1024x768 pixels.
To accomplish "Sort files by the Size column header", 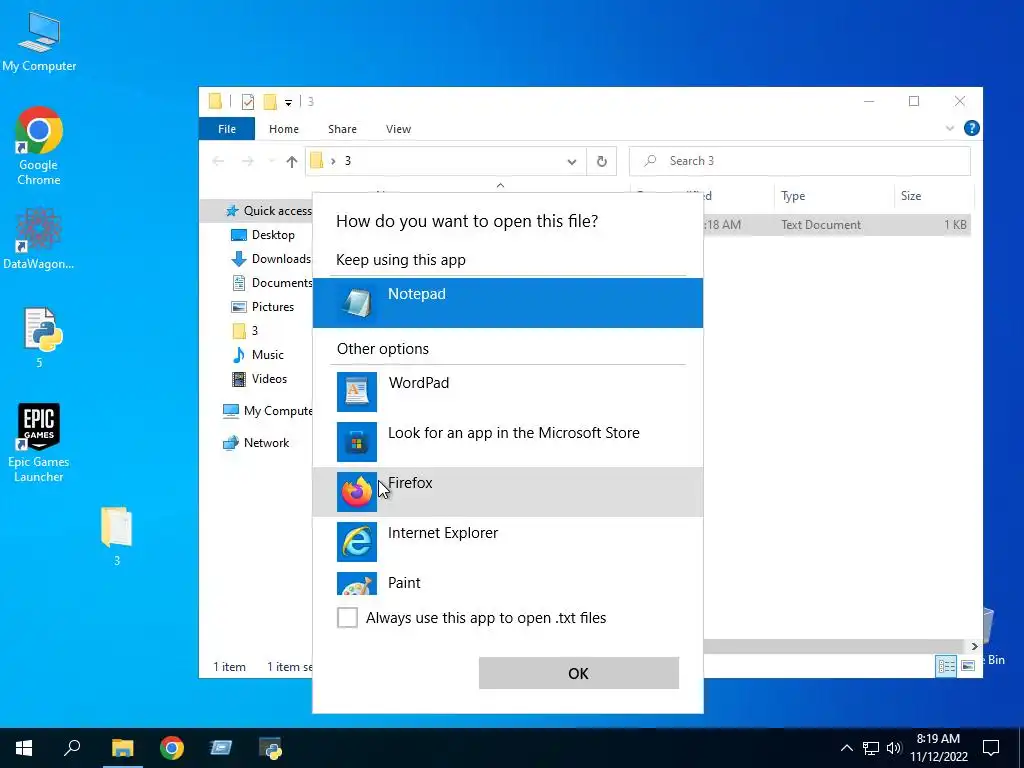I will tap(933, 196).
